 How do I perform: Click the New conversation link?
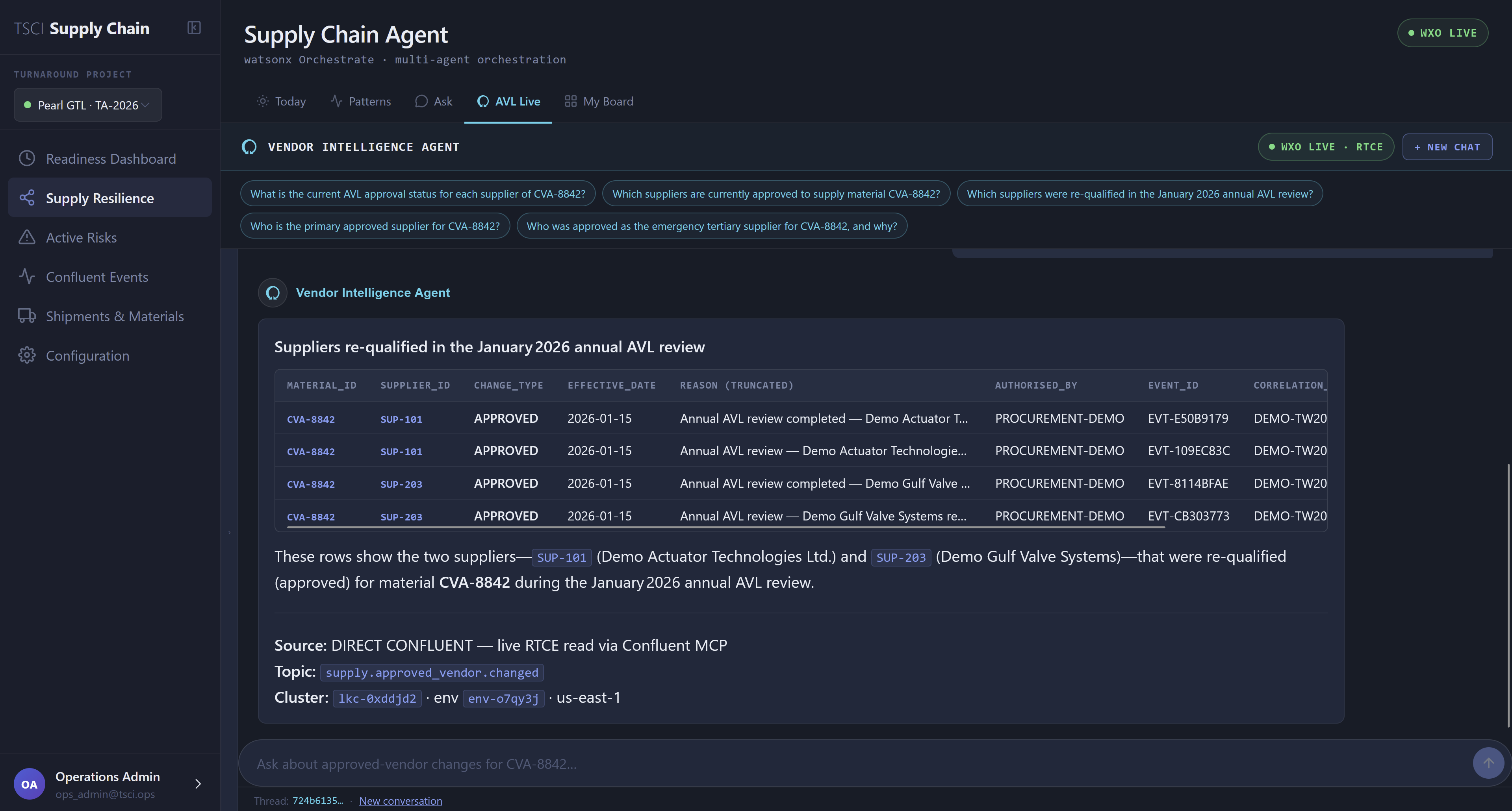[400, 800]
